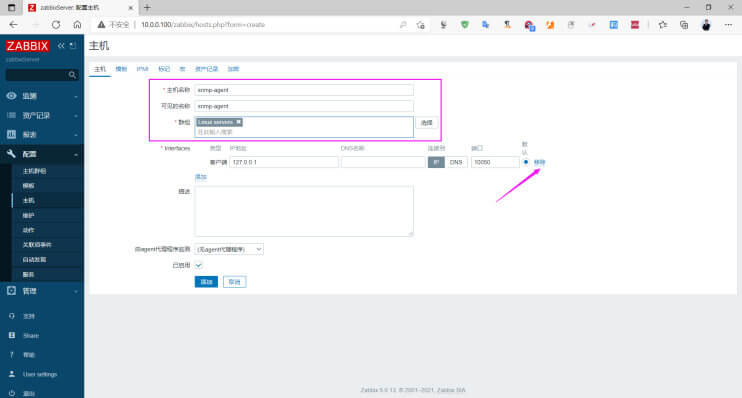Click the 移除 remove interface link
Image resolution: width=742 pixels, height=398 pixels.
(x=539, y=162)
